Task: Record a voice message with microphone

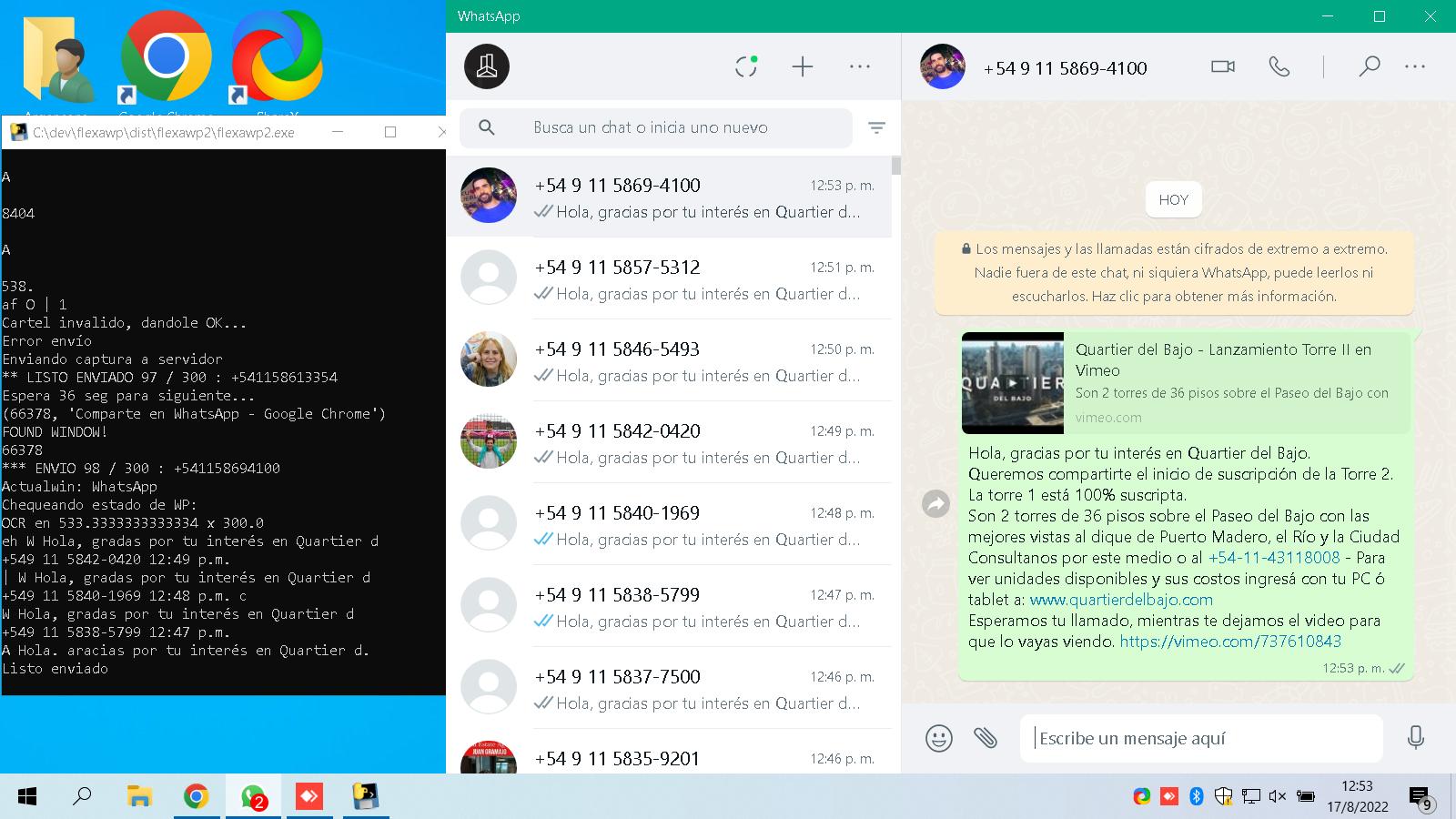Action: point(1415,738)
